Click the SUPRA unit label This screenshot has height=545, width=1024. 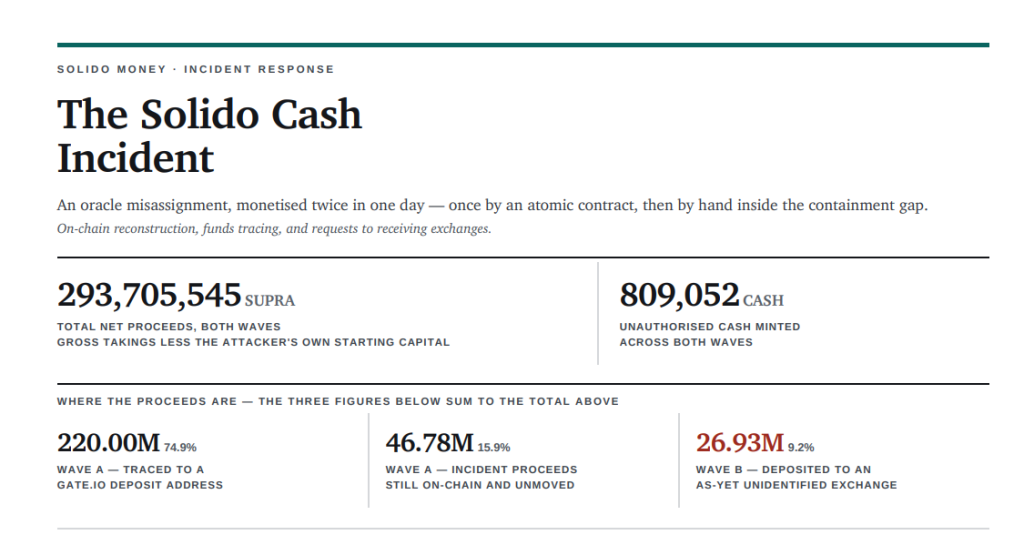pos(270,300)
